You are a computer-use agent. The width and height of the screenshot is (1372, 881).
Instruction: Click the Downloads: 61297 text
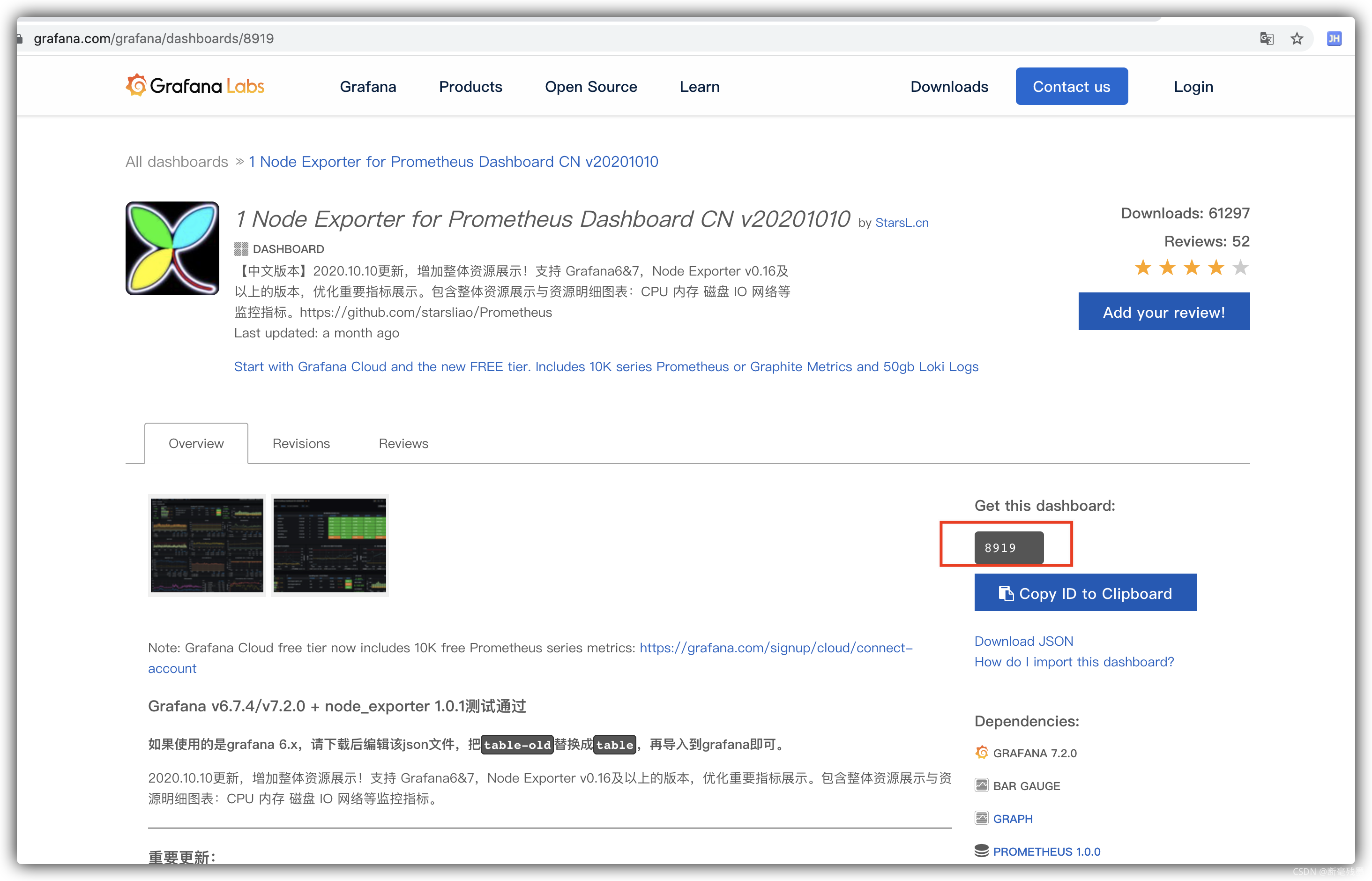click(1185, 213)
